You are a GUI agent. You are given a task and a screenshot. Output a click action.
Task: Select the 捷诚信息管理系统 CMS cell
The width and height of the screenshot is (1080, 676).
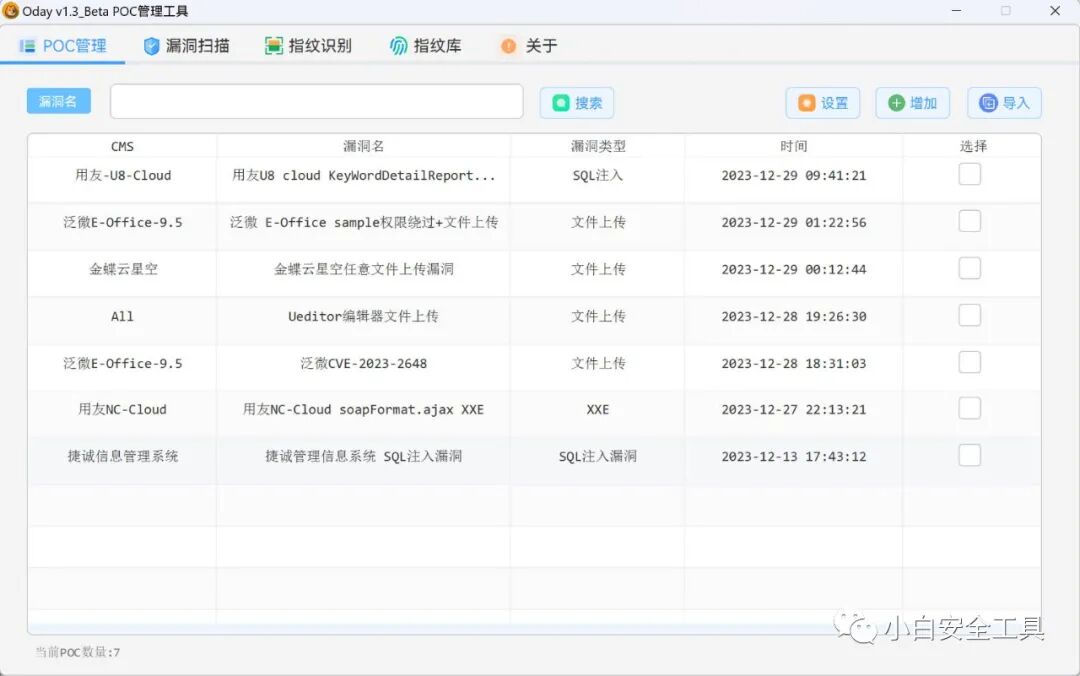(123, 456)
